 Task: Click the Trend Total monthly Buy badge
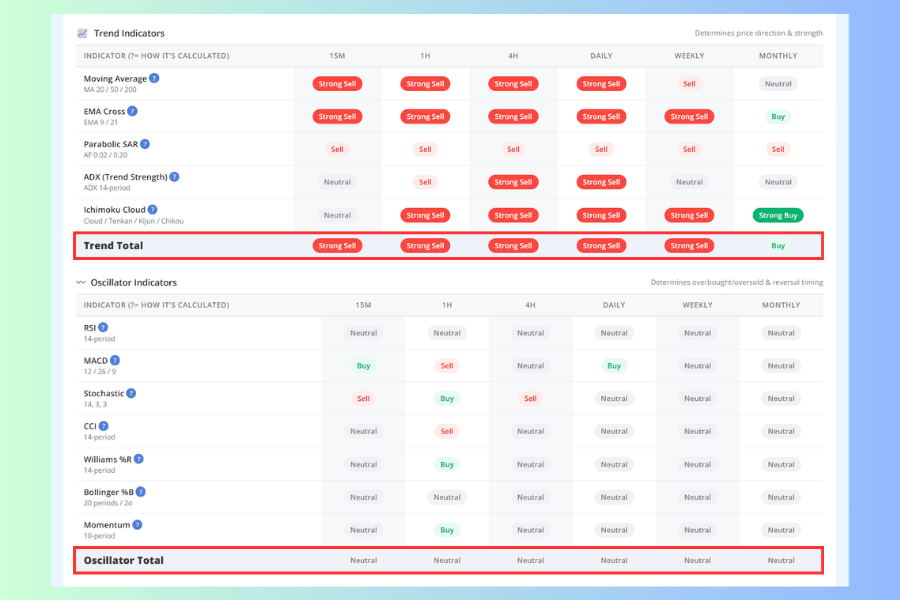point(778,245)
